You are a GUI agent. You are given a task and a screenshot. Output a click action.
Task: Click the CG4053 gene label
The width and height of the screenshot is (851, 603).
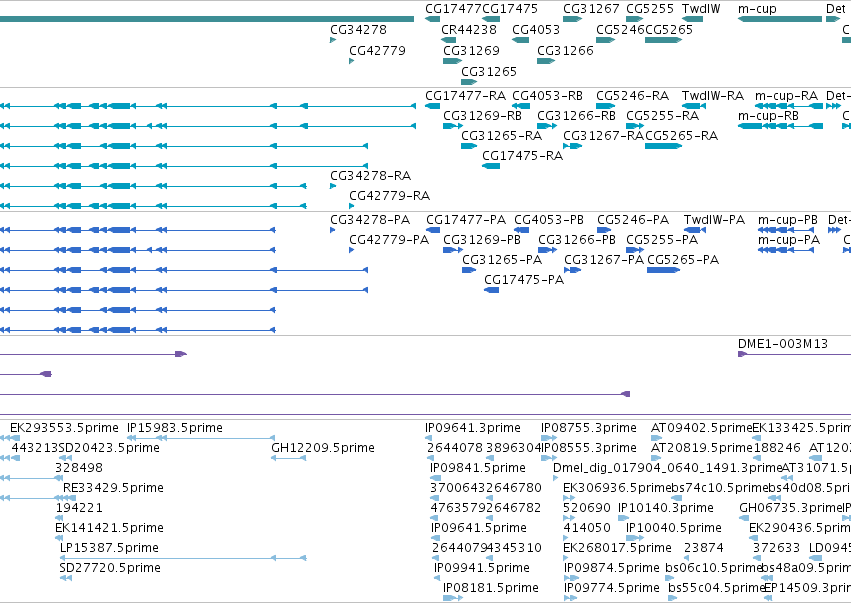pos(536,29)
